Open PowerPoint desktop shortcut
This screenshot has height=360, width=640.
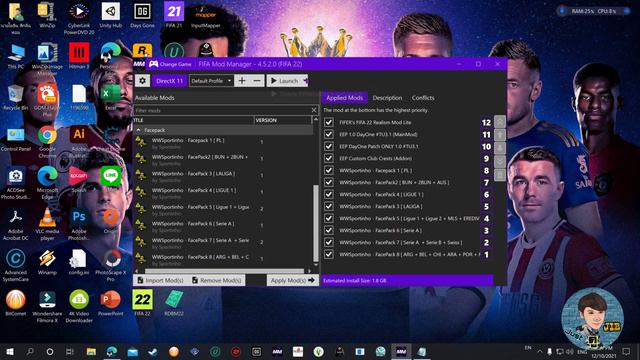pos(111,304)
